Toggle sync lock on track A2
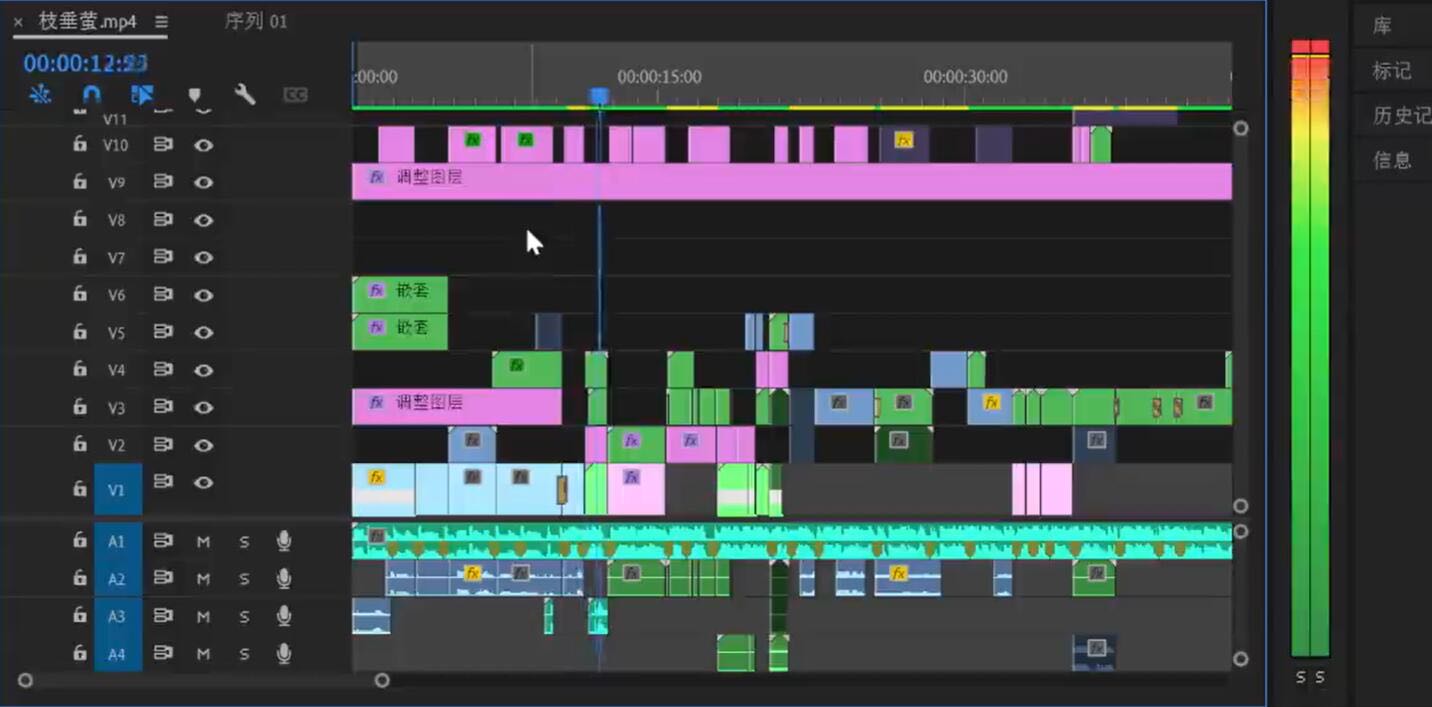The image size is (1432, 707). pyautogui.click(x=162, y=577)
